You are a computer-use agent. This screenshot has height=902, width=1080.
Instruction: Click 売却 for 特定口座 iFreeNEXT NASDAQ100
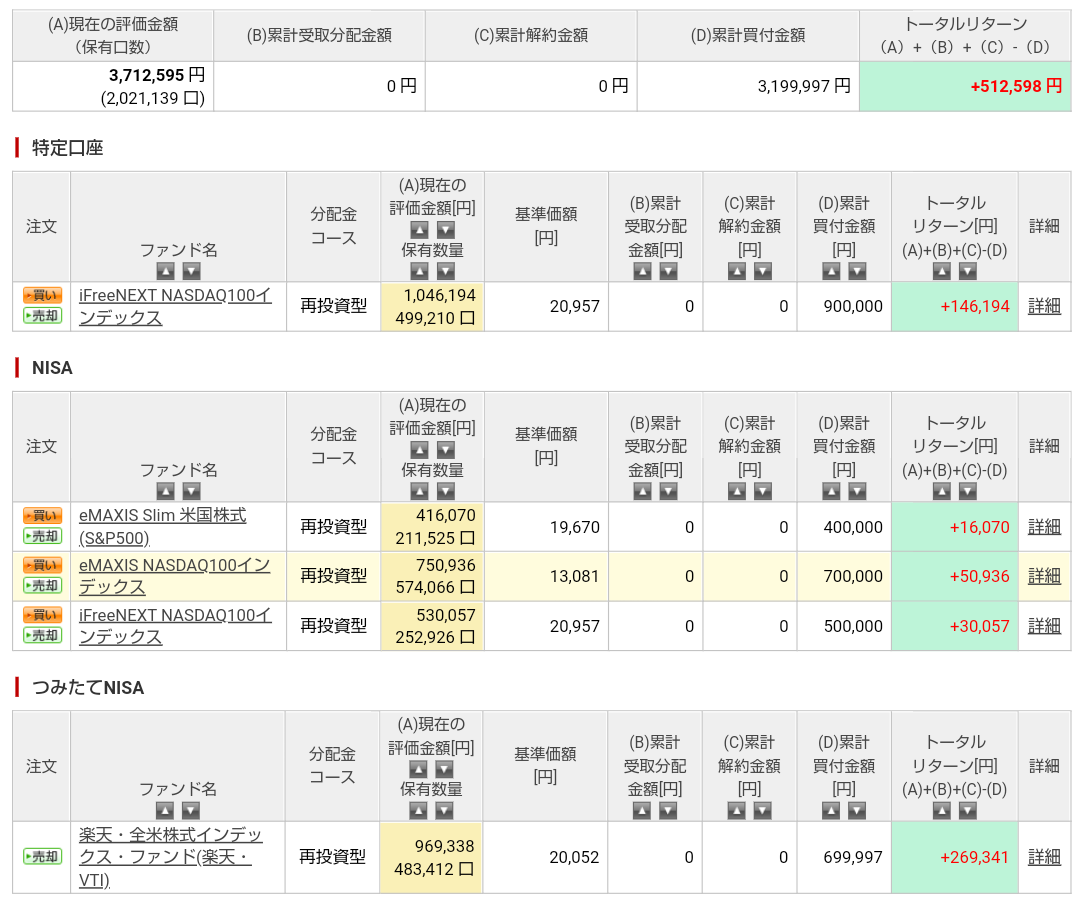(43, 315)
